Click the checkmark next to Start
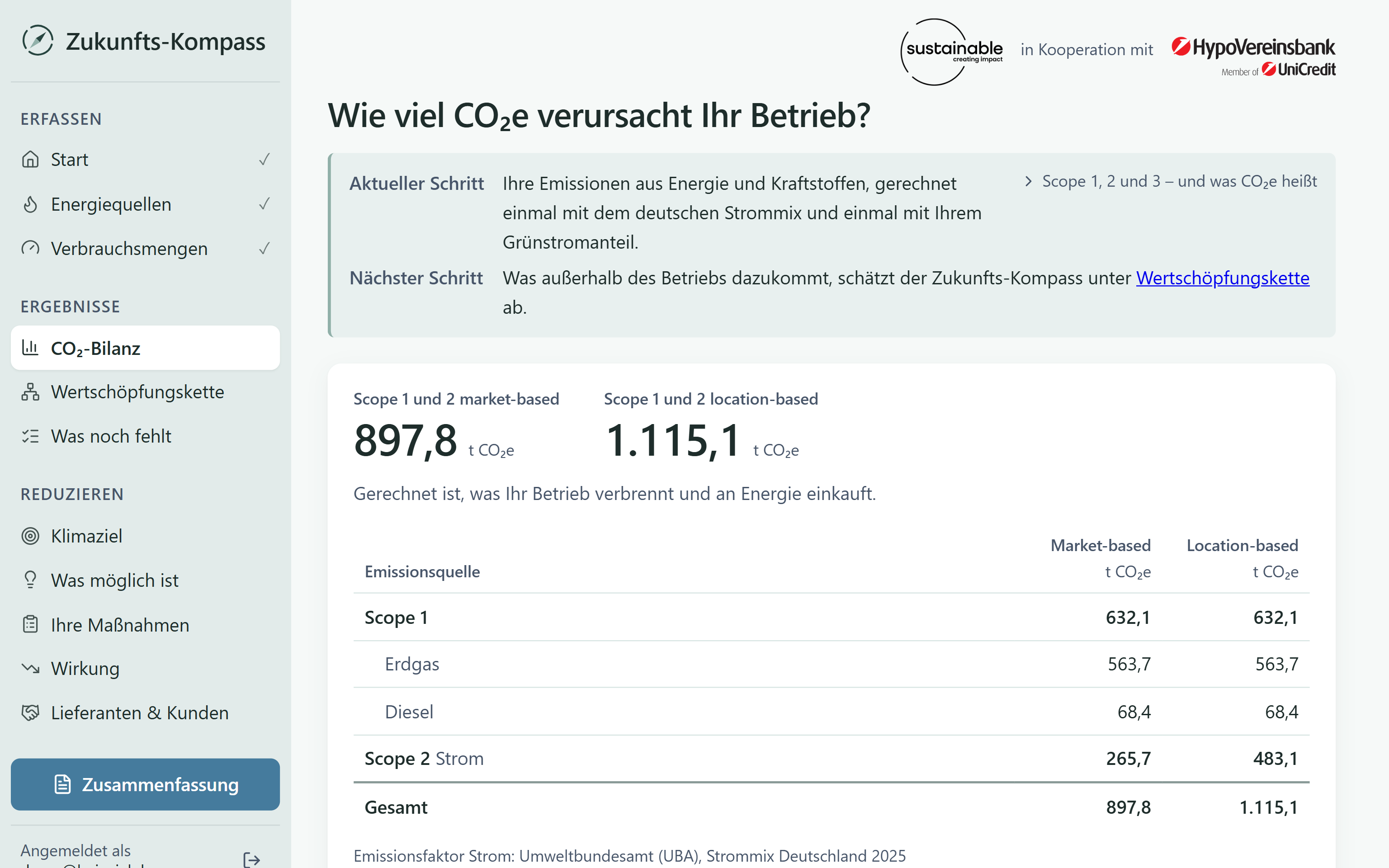This screenshot has width=1389, height=868. (x=264, y=159)
